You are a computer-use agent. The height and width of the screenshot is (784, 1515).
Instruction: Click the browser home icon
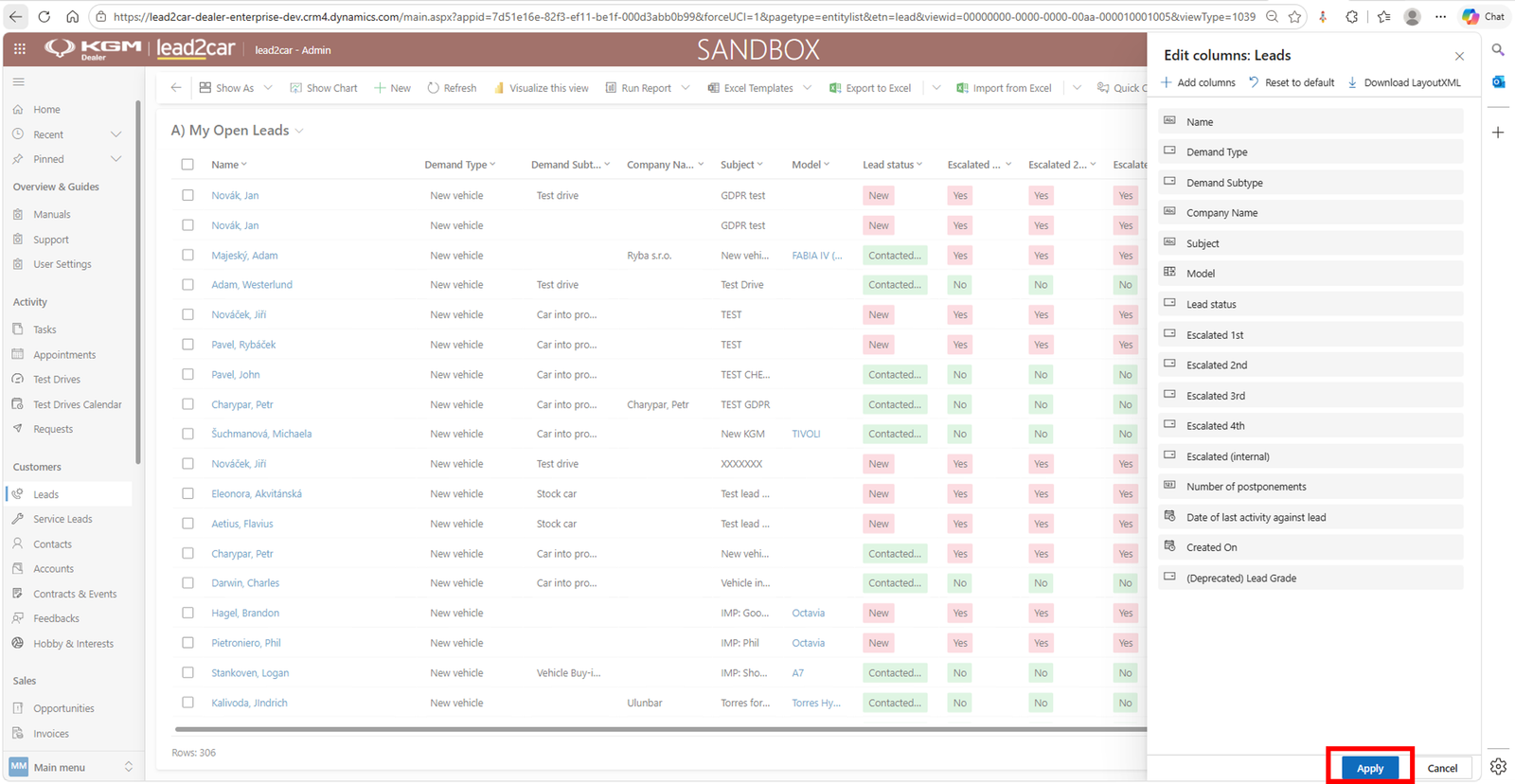72,16
